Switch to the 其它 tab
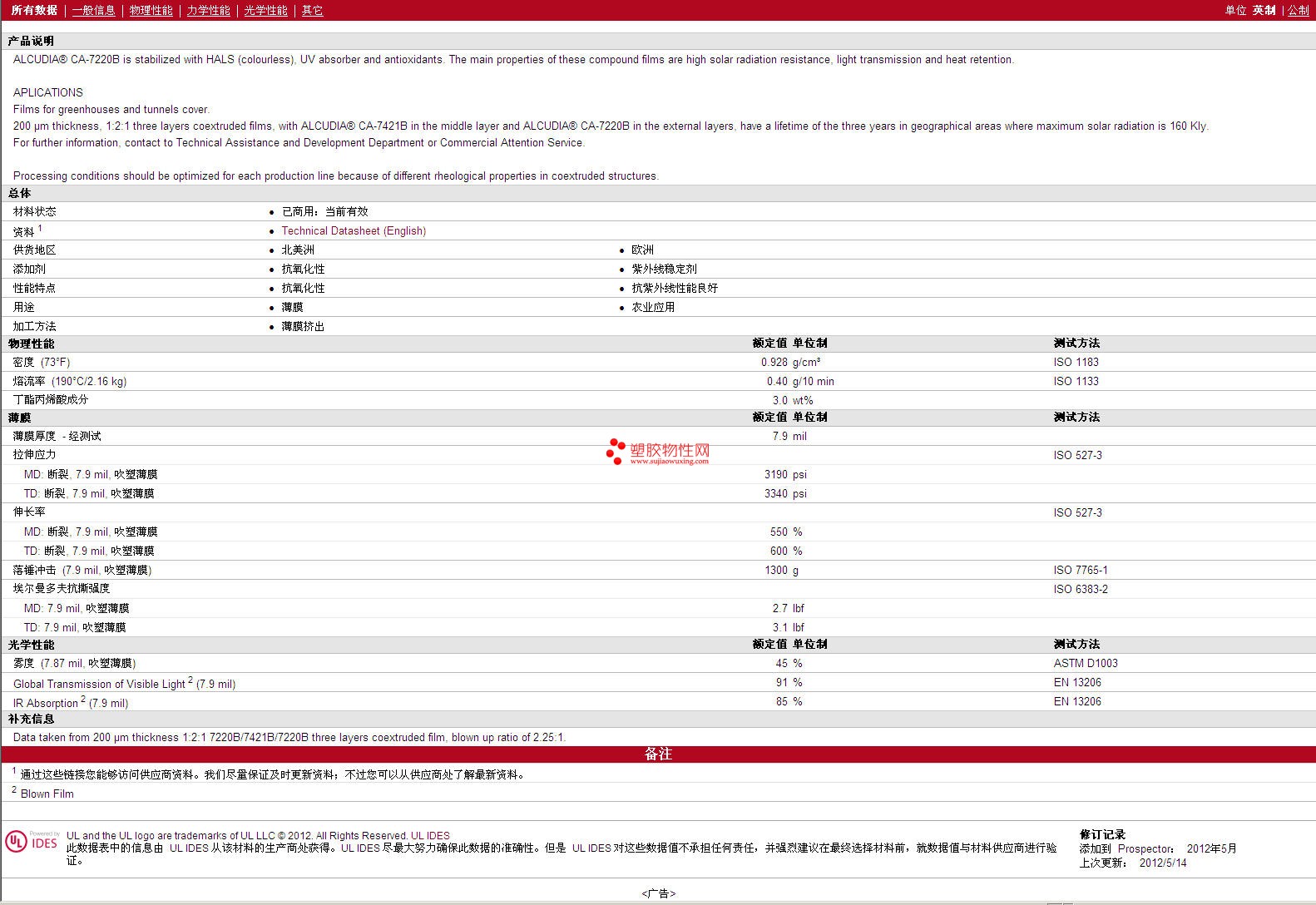1316x905 pixels. coord(312,10)
